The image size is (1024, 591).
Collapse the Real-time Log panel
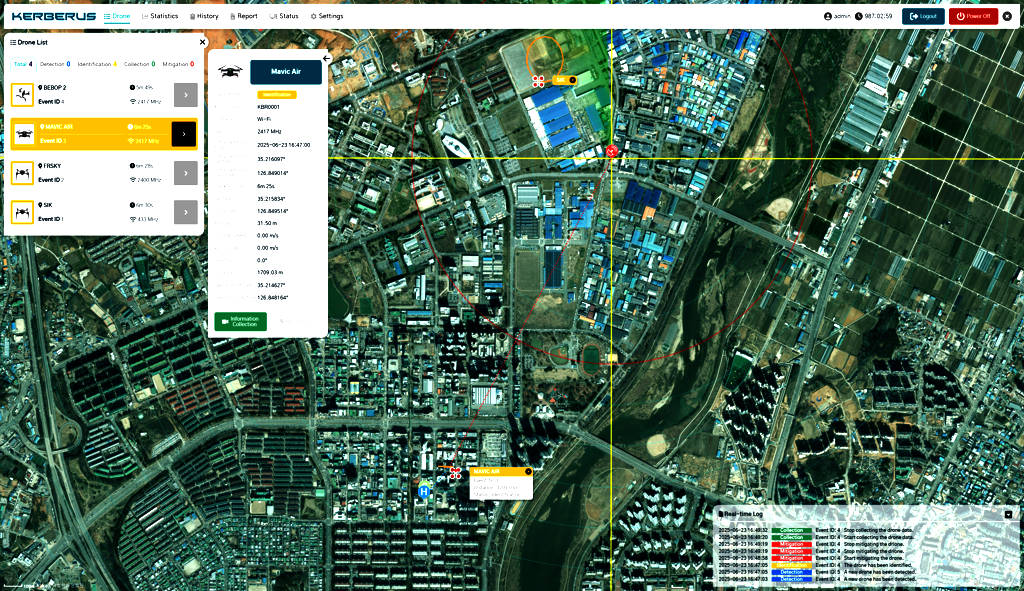[x=1008, y=514]
